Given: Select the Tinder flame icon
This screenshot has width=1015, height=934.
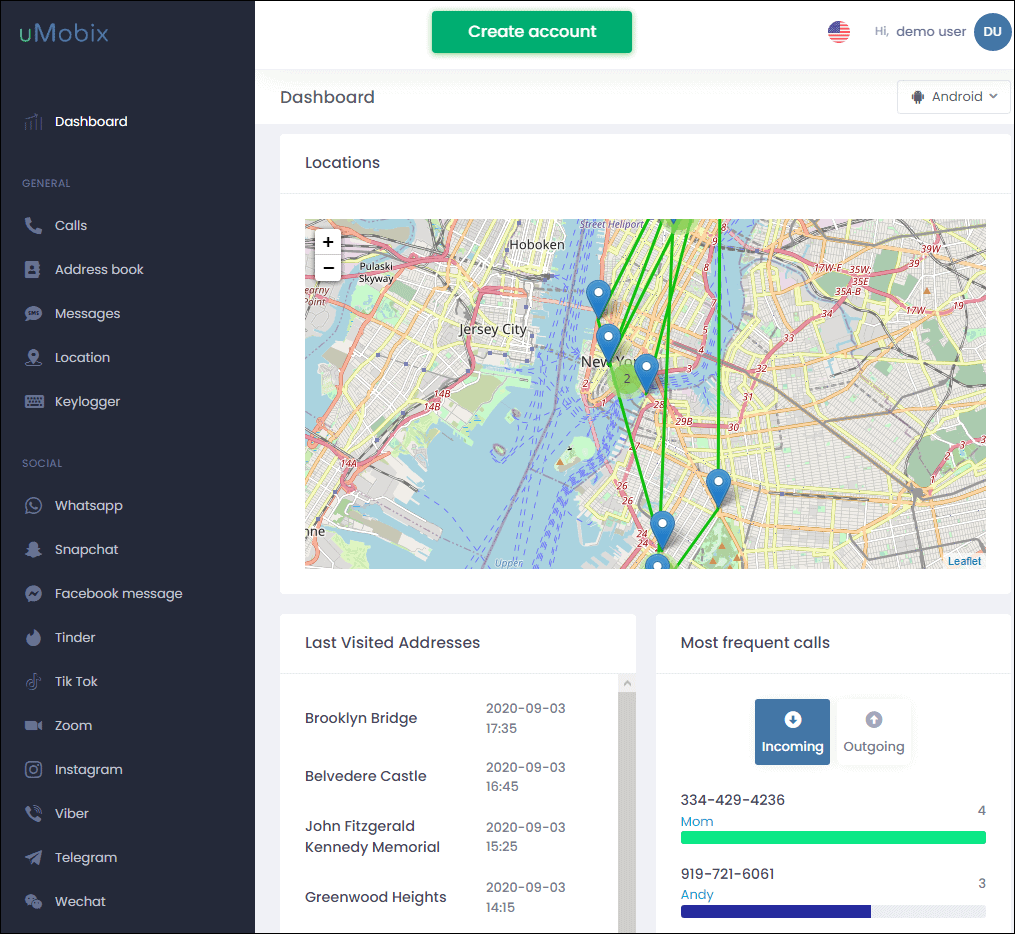Looking at the screenshot, I should click(34, 638).
